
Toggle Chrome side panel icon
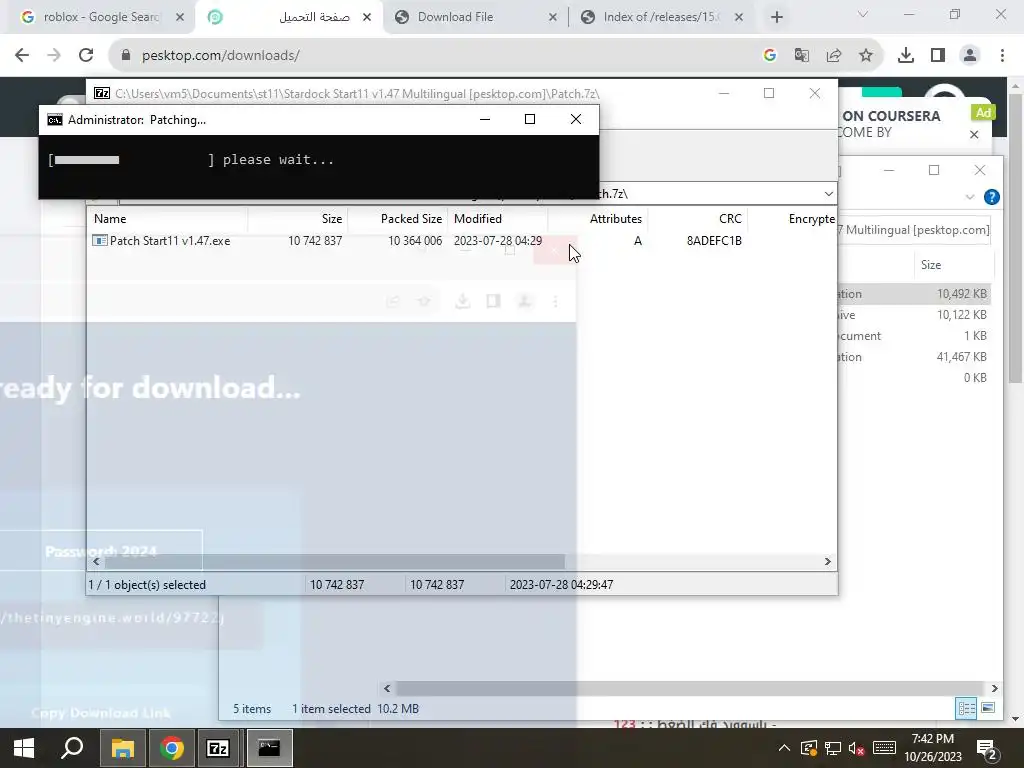tap(938, 56)
